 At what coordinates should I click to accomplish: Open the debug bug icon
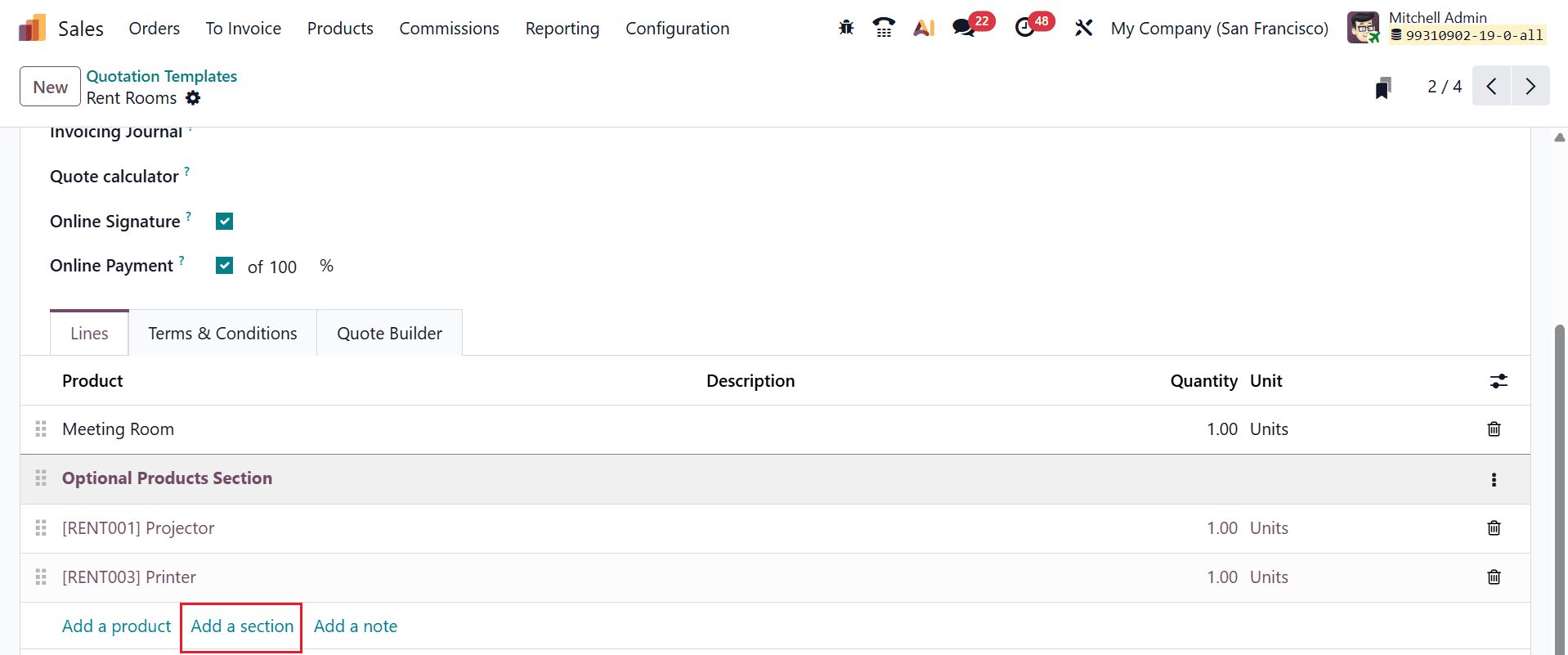[x=845, y=27]
